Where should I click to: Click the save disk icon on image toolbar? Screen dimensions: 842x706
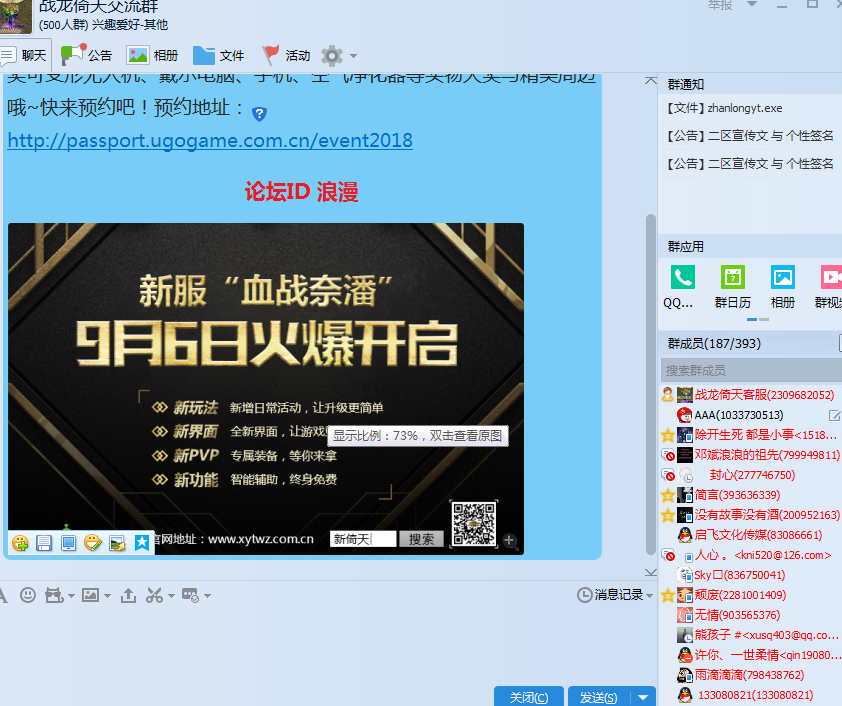pyautogui.click(x=44, y=543)
